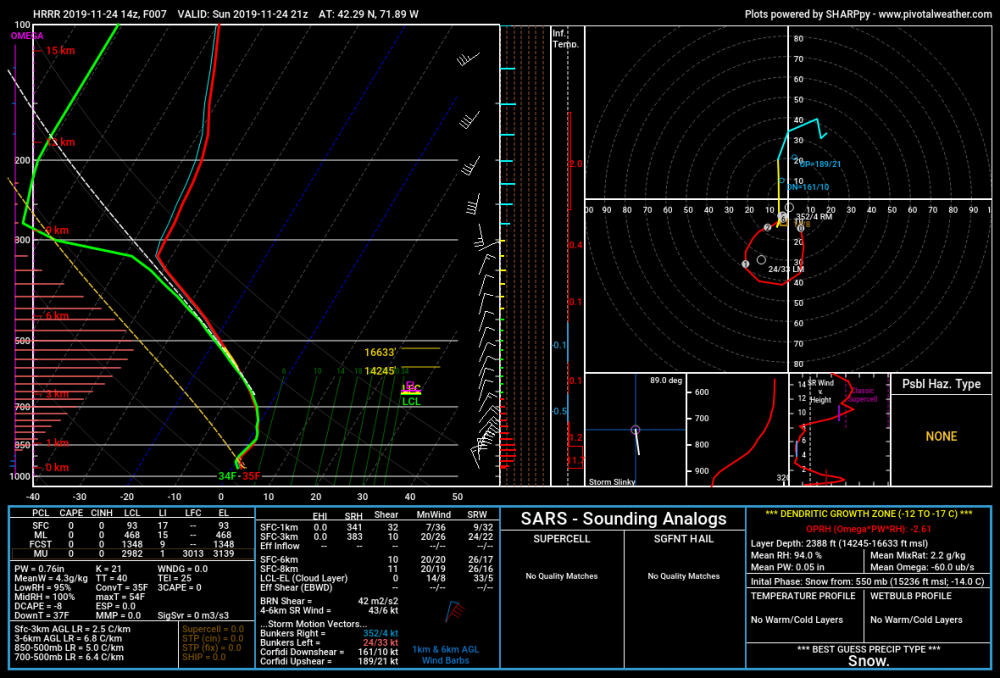Screen dimensions: 1000x678
Task: Click the SFC-1km kinematics row label
Action: tap(279, 527)
